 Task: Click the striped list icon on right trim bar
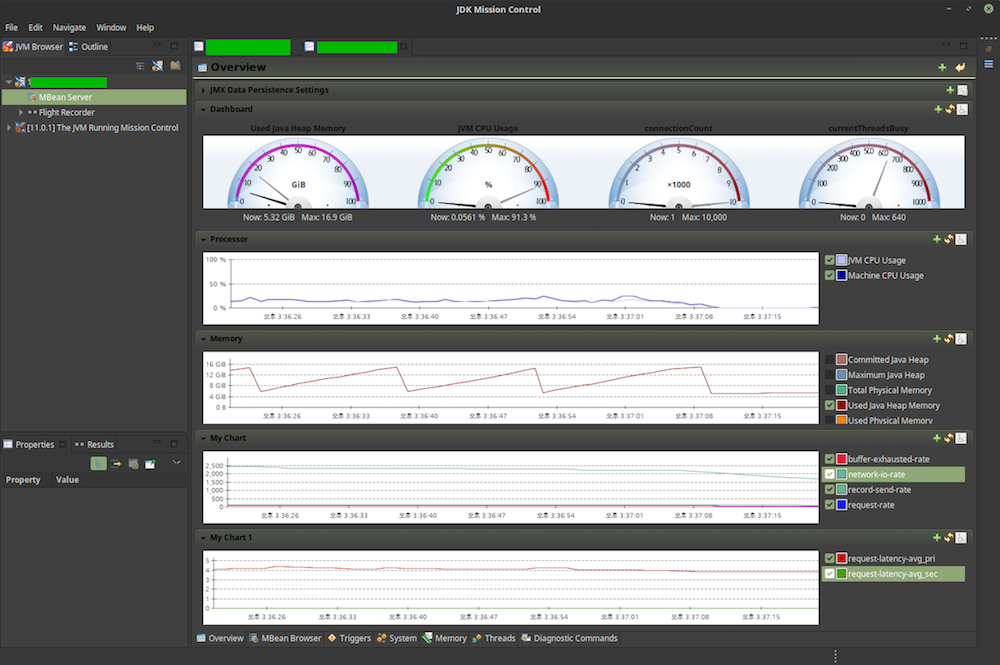click(989, 64)
